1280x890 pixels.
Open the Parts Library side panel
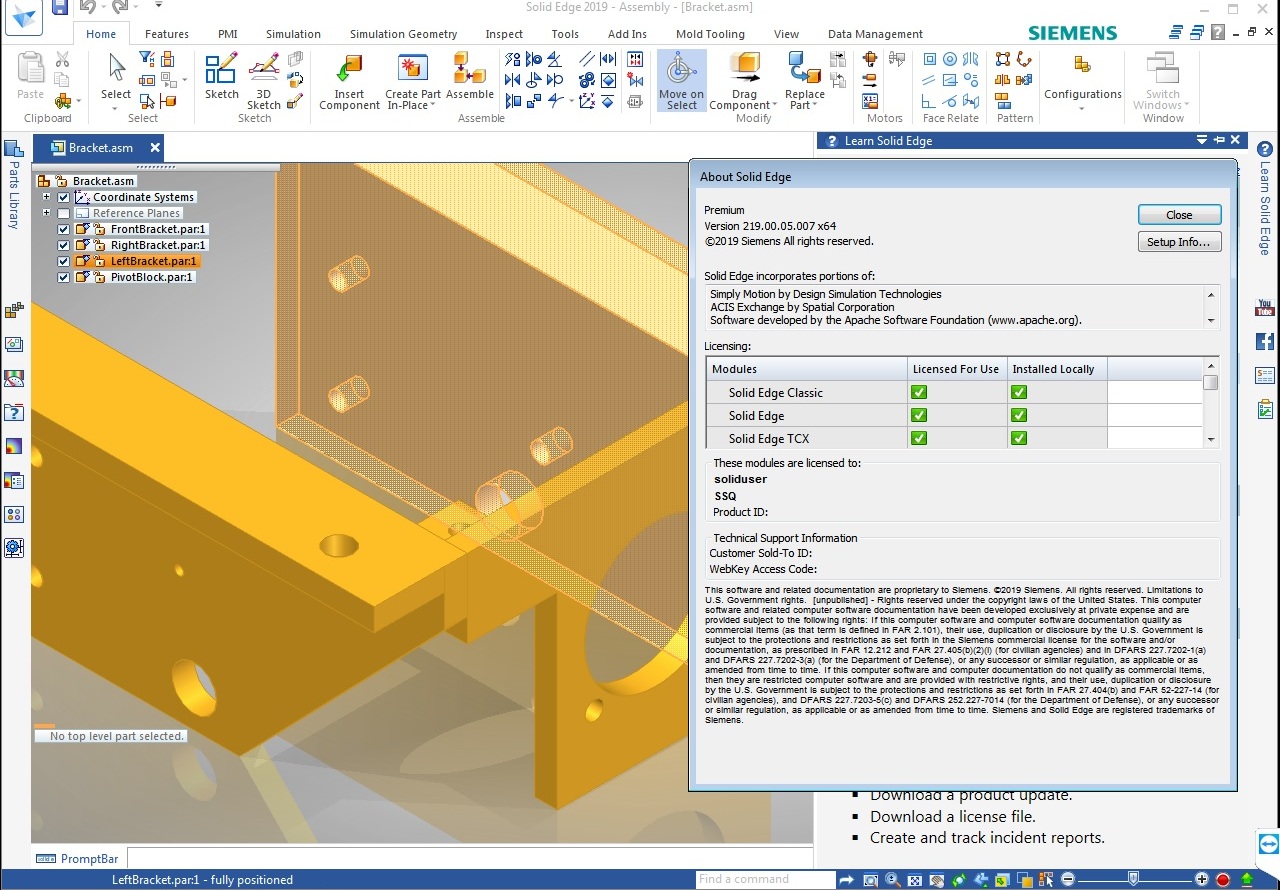click(x=13, y=187)
